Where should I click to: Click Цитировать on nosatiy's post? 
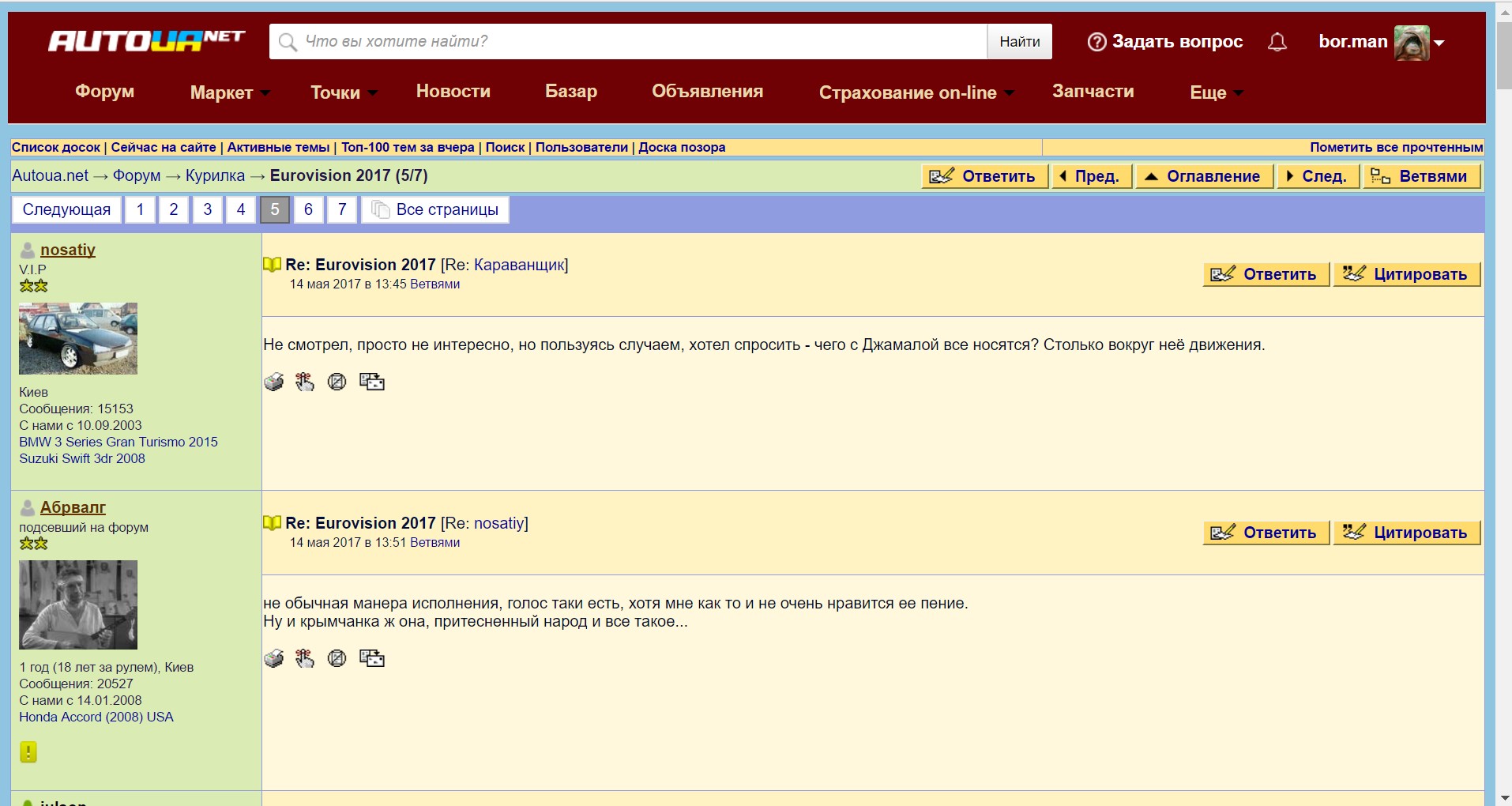[1406, 274]
